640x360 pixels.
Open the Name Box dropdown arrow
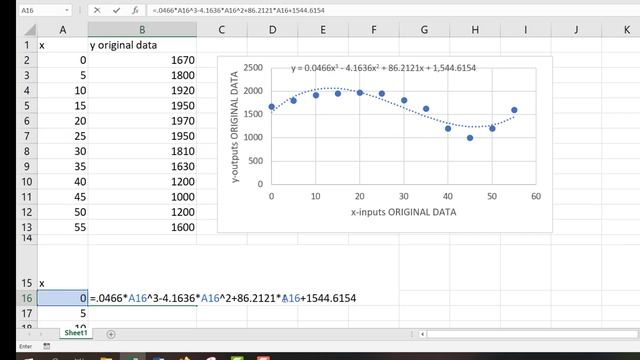pos(67,10)
